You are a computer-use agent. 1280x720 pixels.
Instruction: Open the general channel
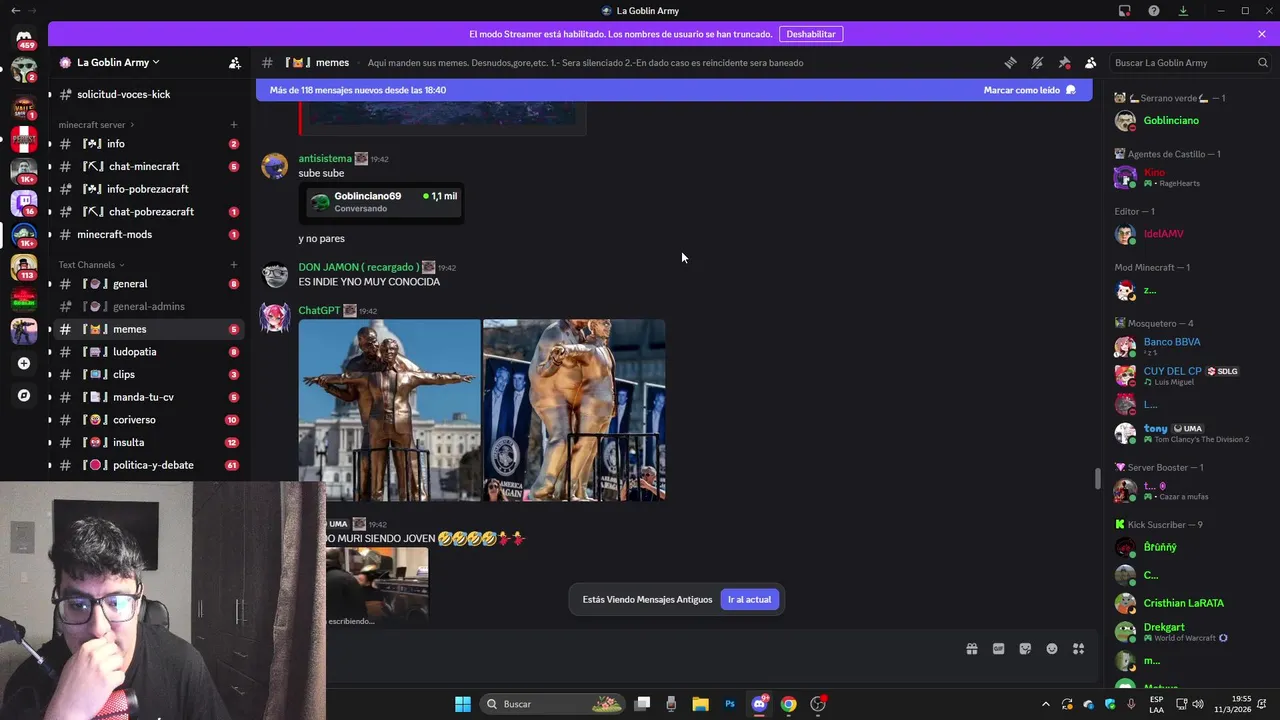pos(148,284)
